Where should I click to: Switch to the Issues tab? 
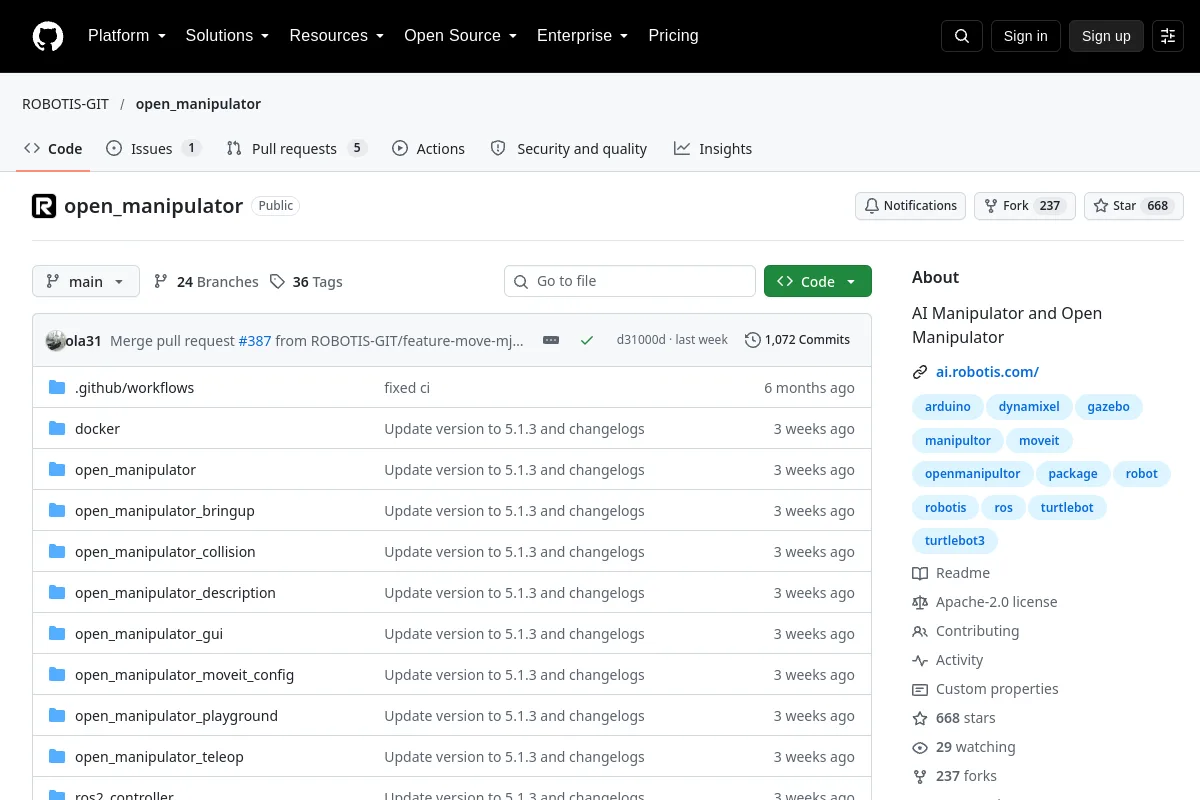click(x=154, y=149)
